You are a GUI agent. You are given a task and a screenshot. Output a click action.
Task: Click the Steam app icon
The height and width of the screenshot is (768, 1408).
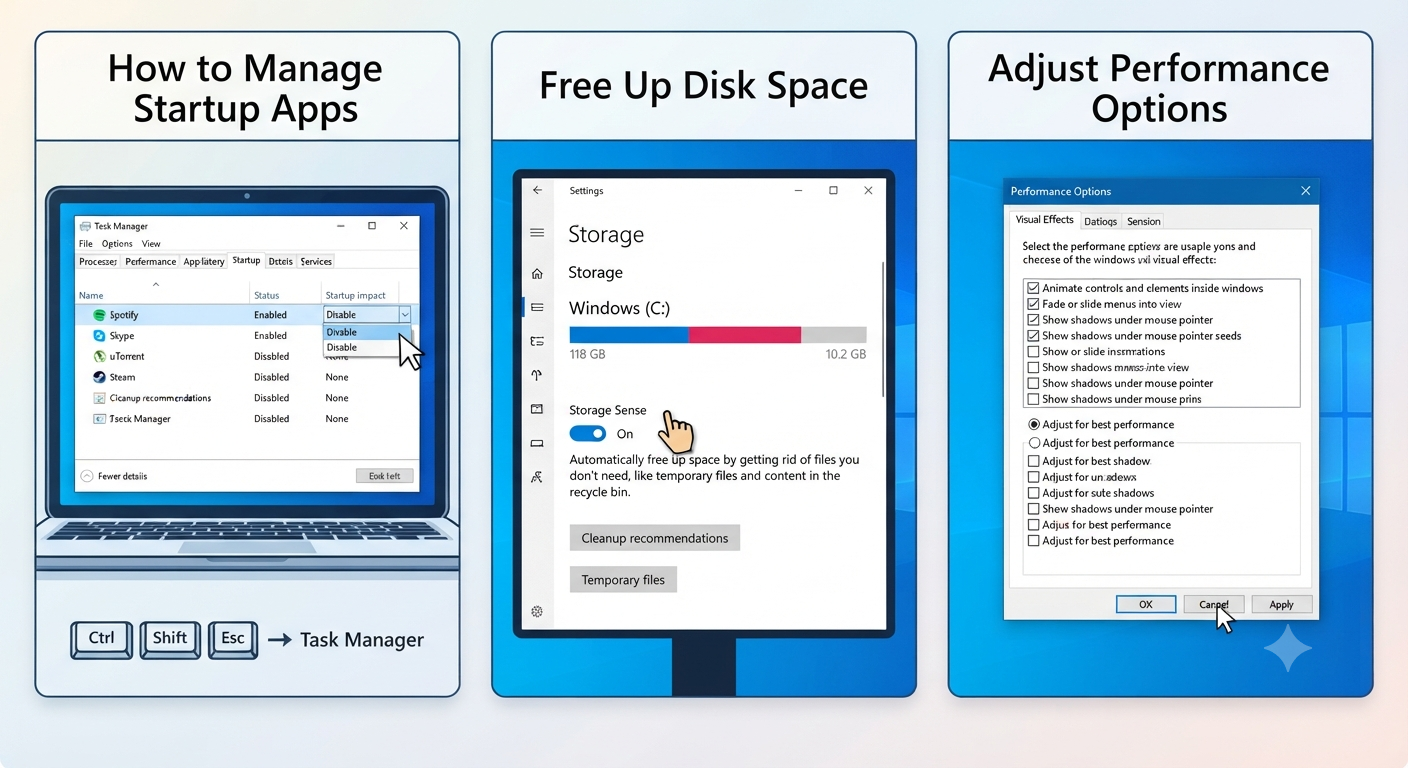[99, 377]
